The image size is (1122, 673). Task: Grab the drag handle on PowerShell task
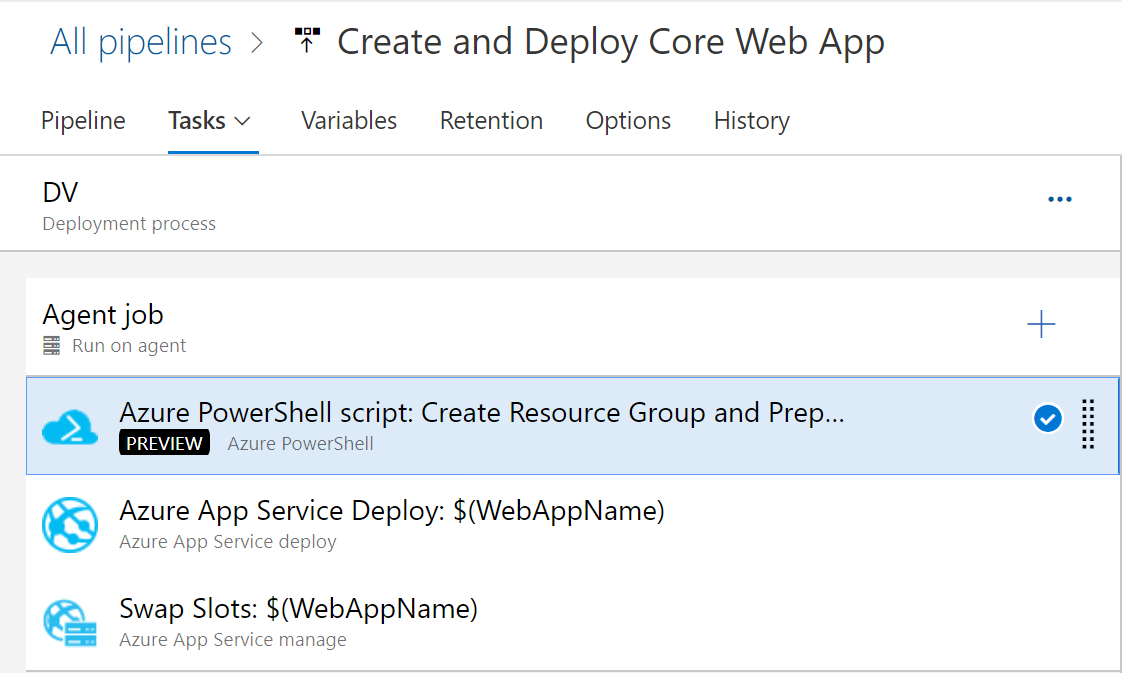1088,424
